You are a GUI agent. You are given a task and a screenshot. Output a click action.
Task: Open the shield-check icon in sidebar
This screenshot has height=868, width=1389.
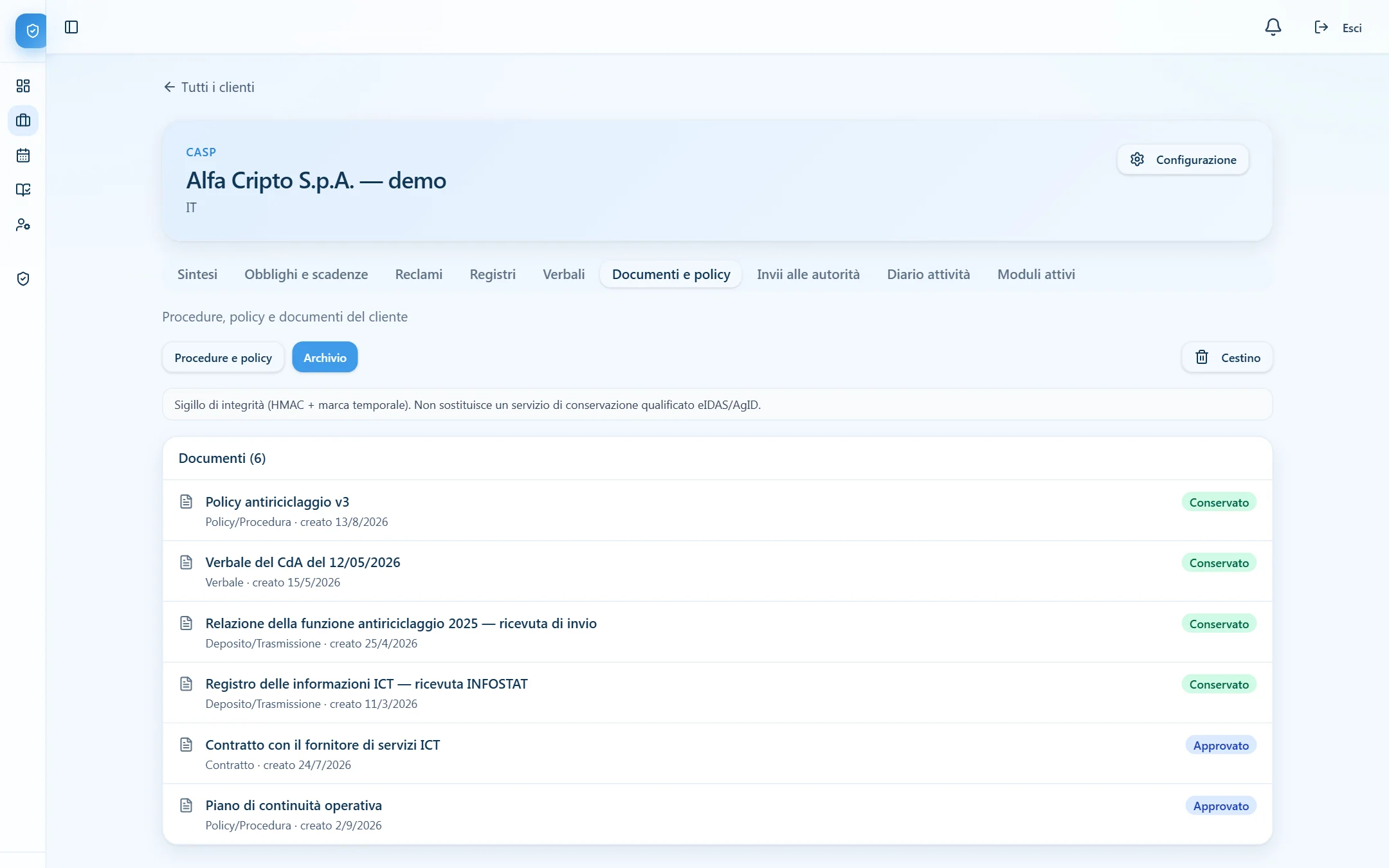(23, 278)
